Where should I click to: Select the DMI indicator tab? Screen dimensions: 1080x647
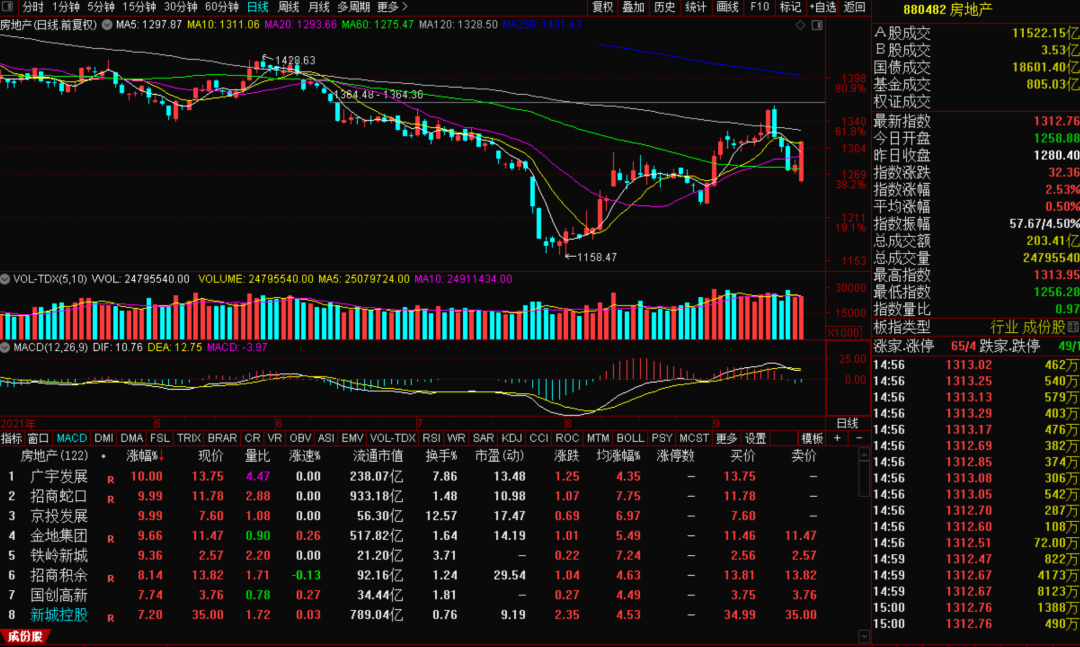103,438
